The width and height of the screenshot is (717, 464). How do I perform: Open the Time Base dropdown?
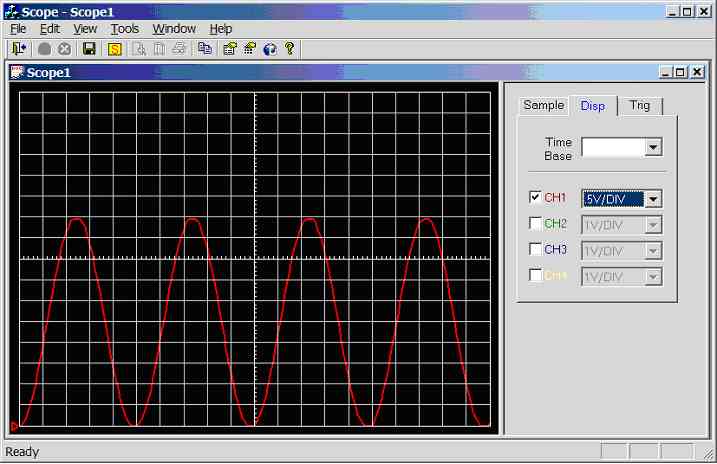[x=653, y=148]
